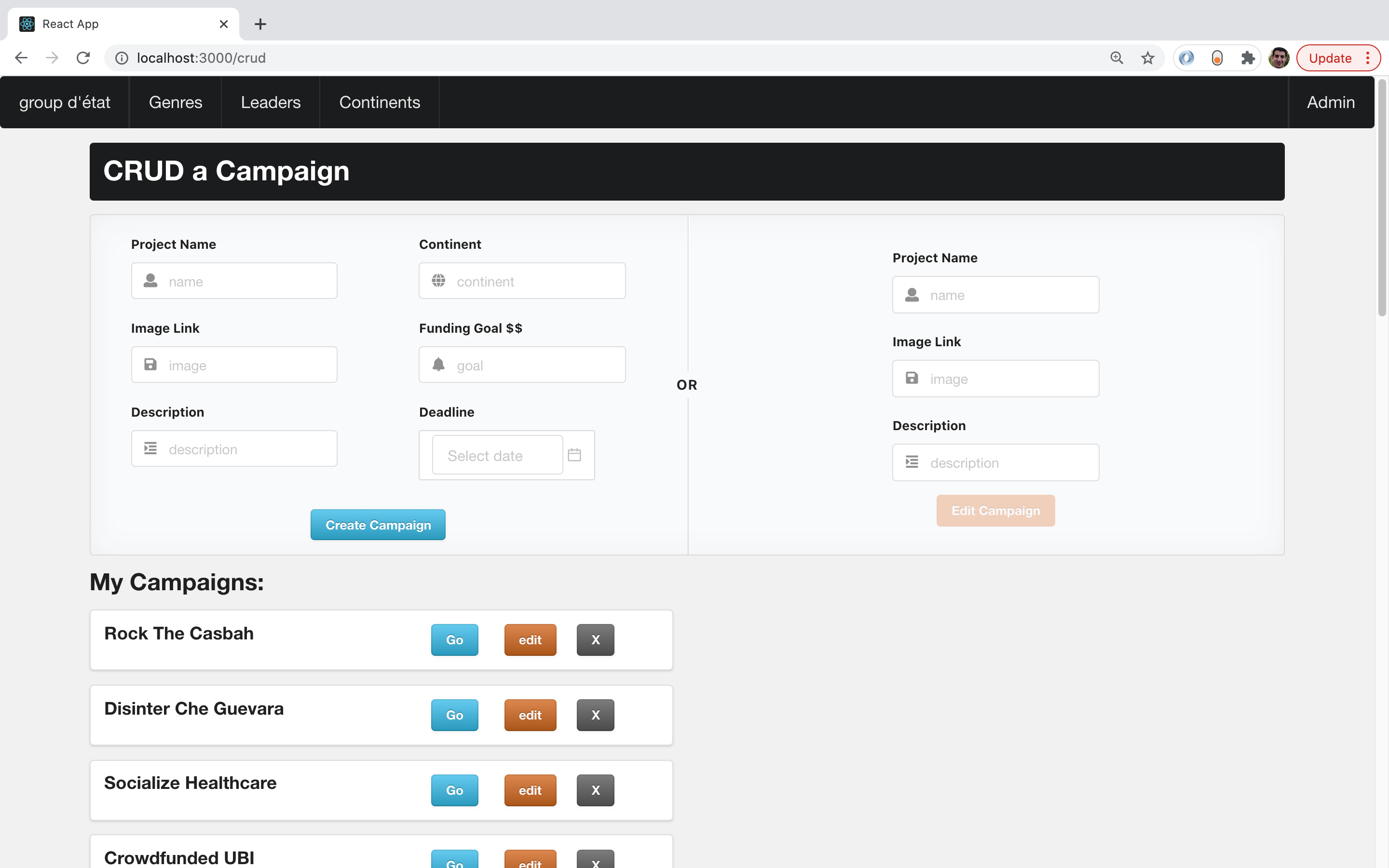The width and height of the screenshot is (1389, 868).
Task: Focus the edit form Image Link input
Action: point(996,379)
